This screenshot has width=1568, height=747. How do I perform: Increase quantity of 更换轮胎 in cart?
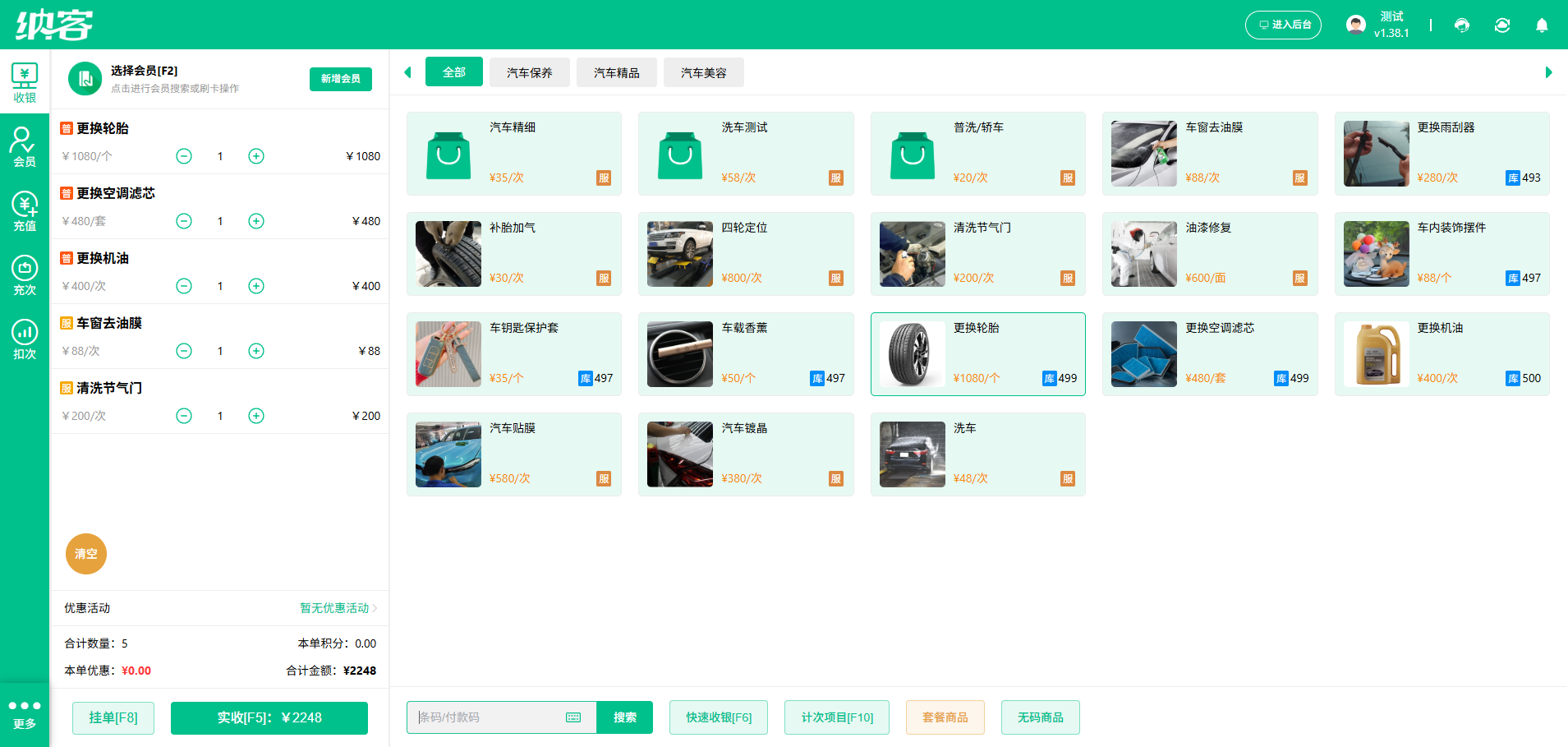tap(256, 156)
